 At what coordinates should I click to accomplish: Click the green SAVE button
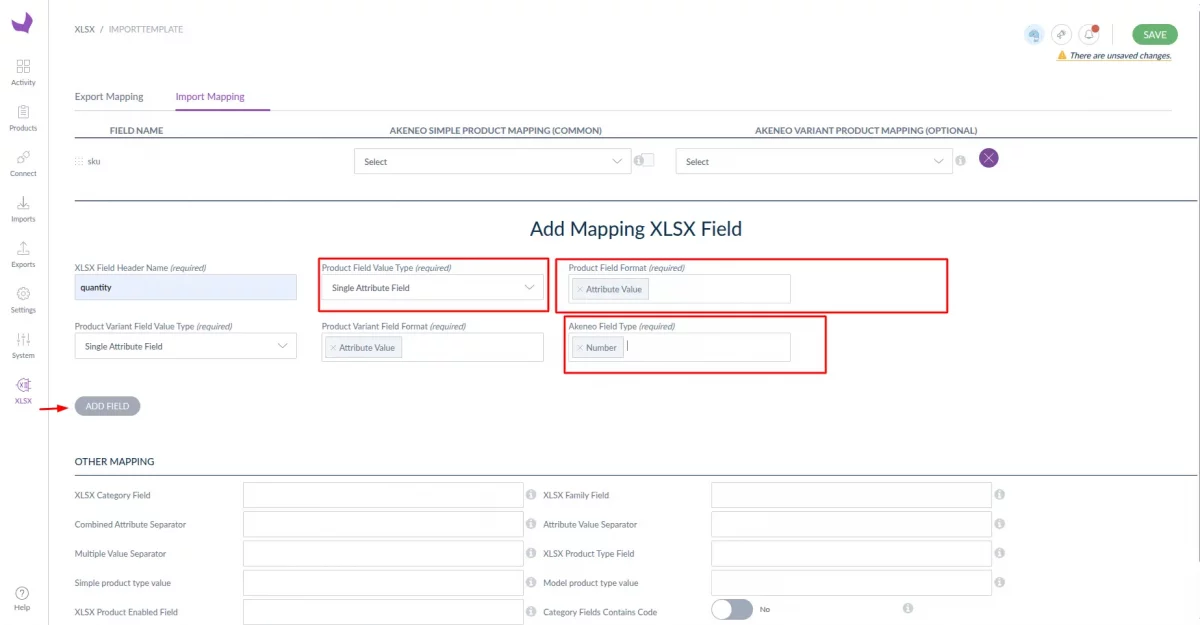tap(1155, 35)
